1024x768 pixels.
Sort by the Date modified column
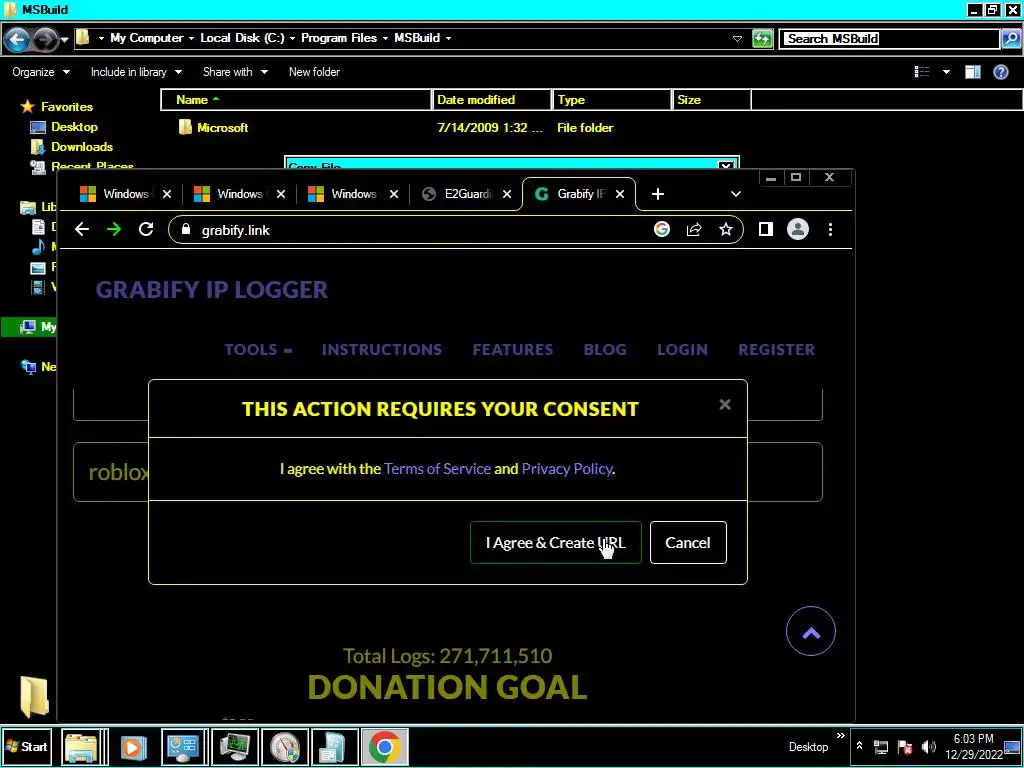coord(492,100)
